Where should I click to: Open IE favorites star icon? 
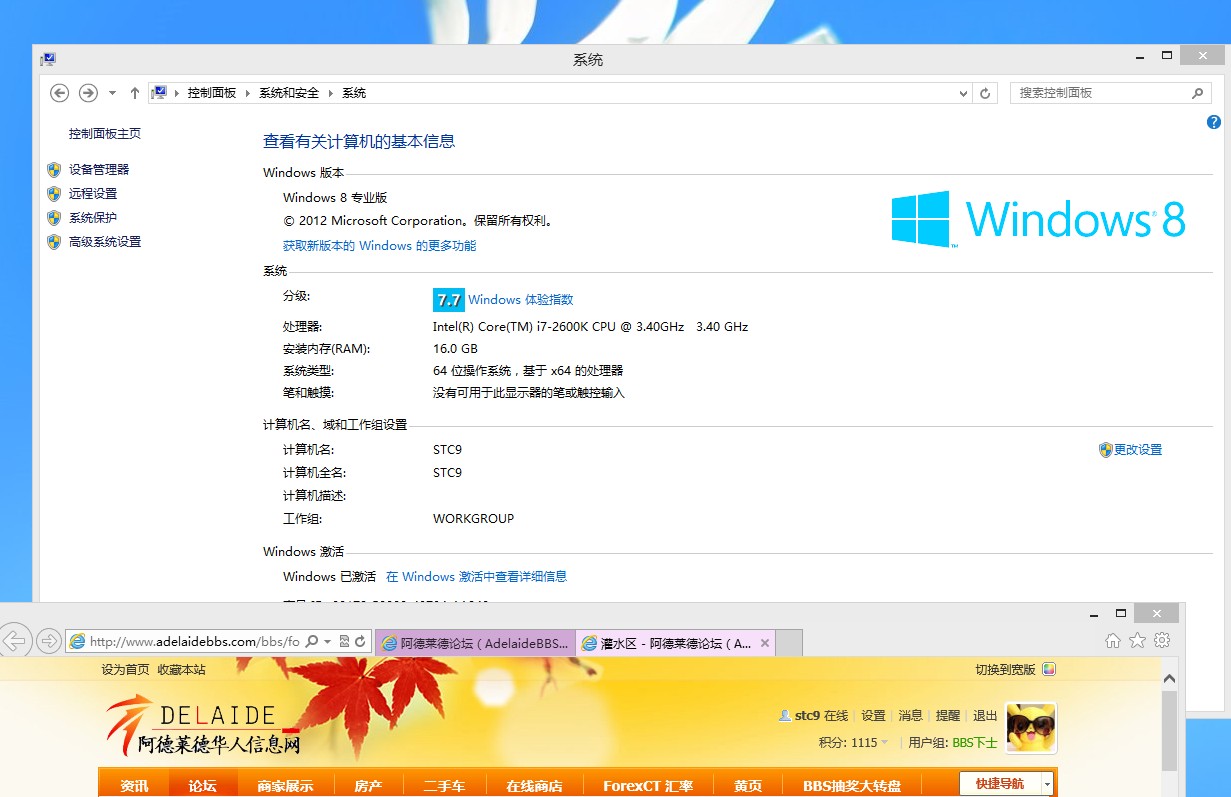[1137, 640]
